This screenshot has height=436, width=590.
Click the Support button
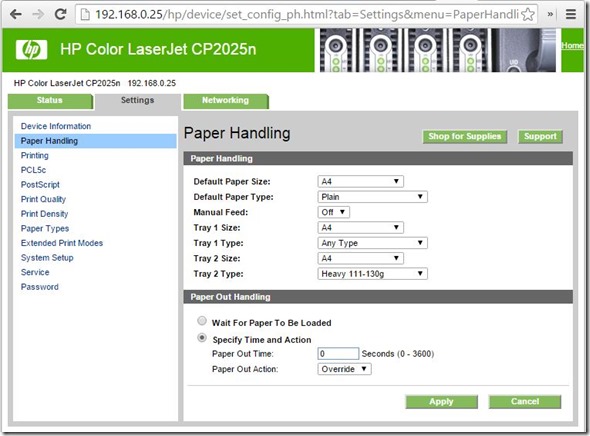tap(540, 137)
